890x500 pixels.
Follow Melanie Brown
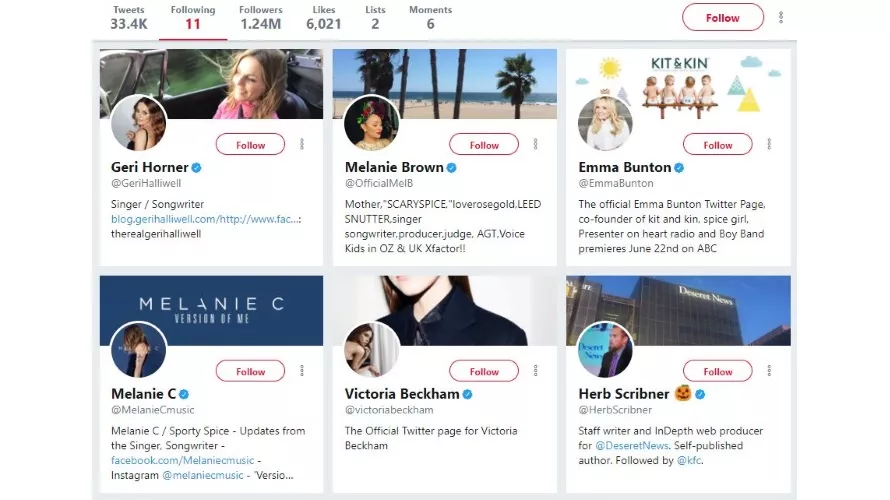pos(484,145)
